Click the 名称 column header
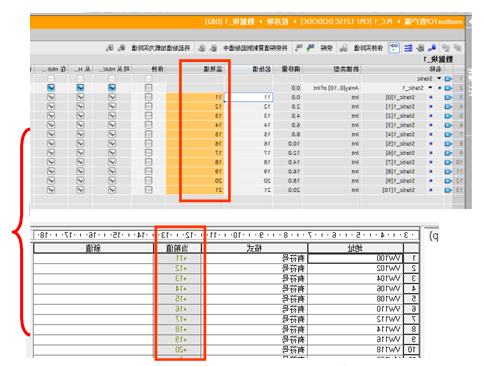484x366 pixels. tap(402, 69)
